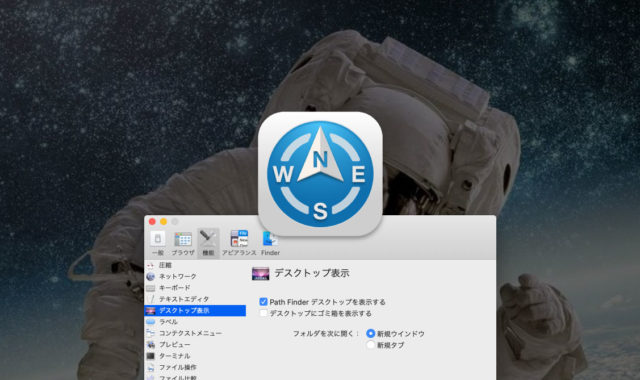The image size is (640, 380).
Task: Select ファイル操作 in the sidebar list
Action: point(195,367)
